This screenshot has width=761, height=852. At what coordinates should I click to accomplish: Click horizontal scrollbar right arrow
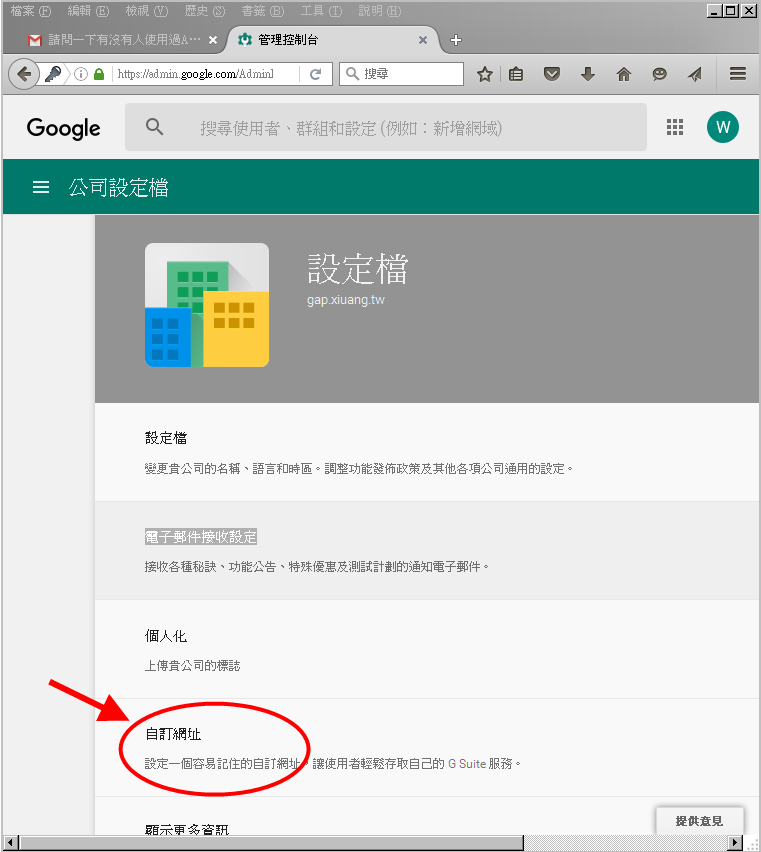click(x=734, y=843)
